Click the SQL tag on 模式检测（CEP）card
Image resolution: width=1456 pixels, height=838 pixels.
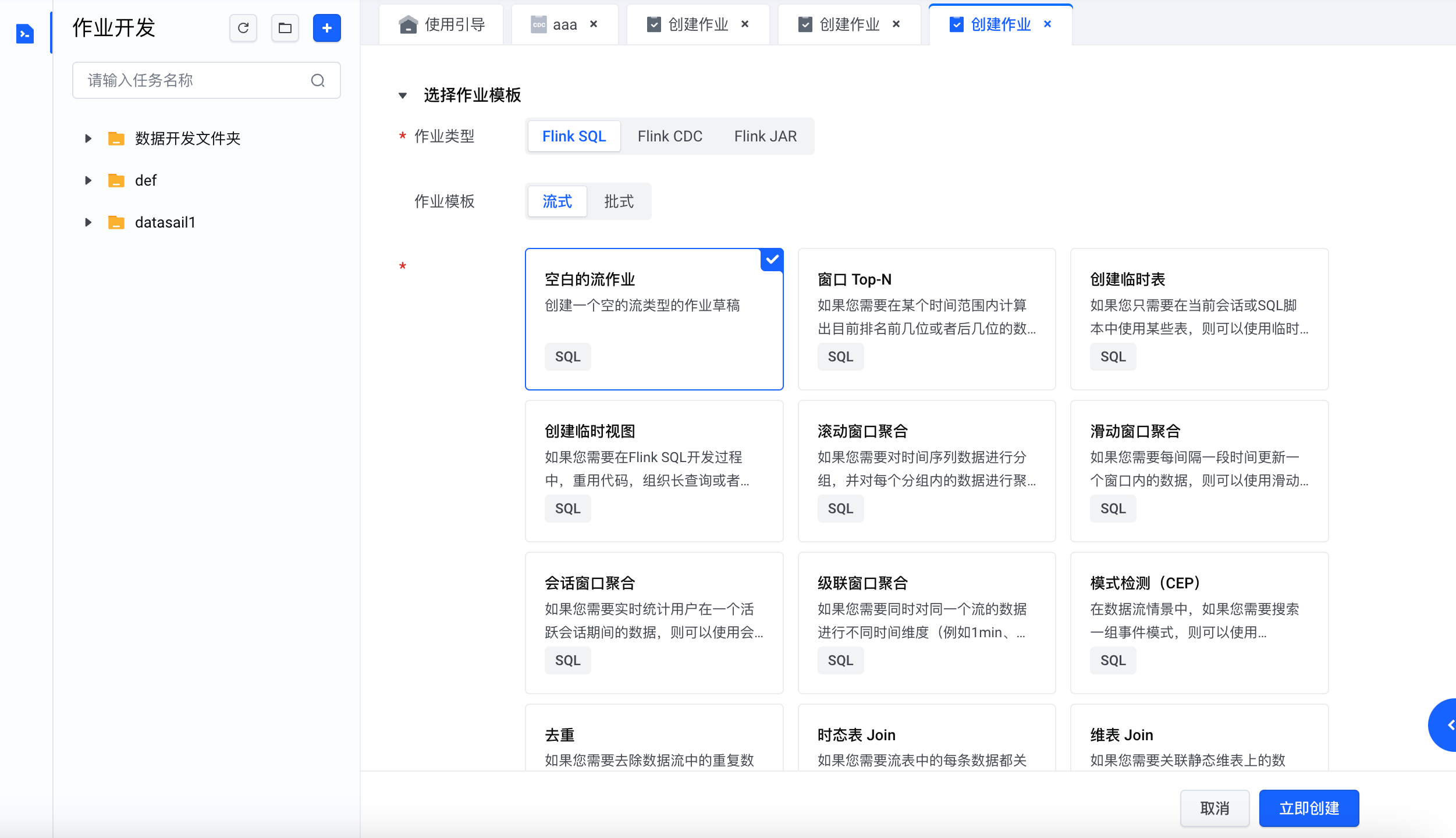click(1113, 661)
